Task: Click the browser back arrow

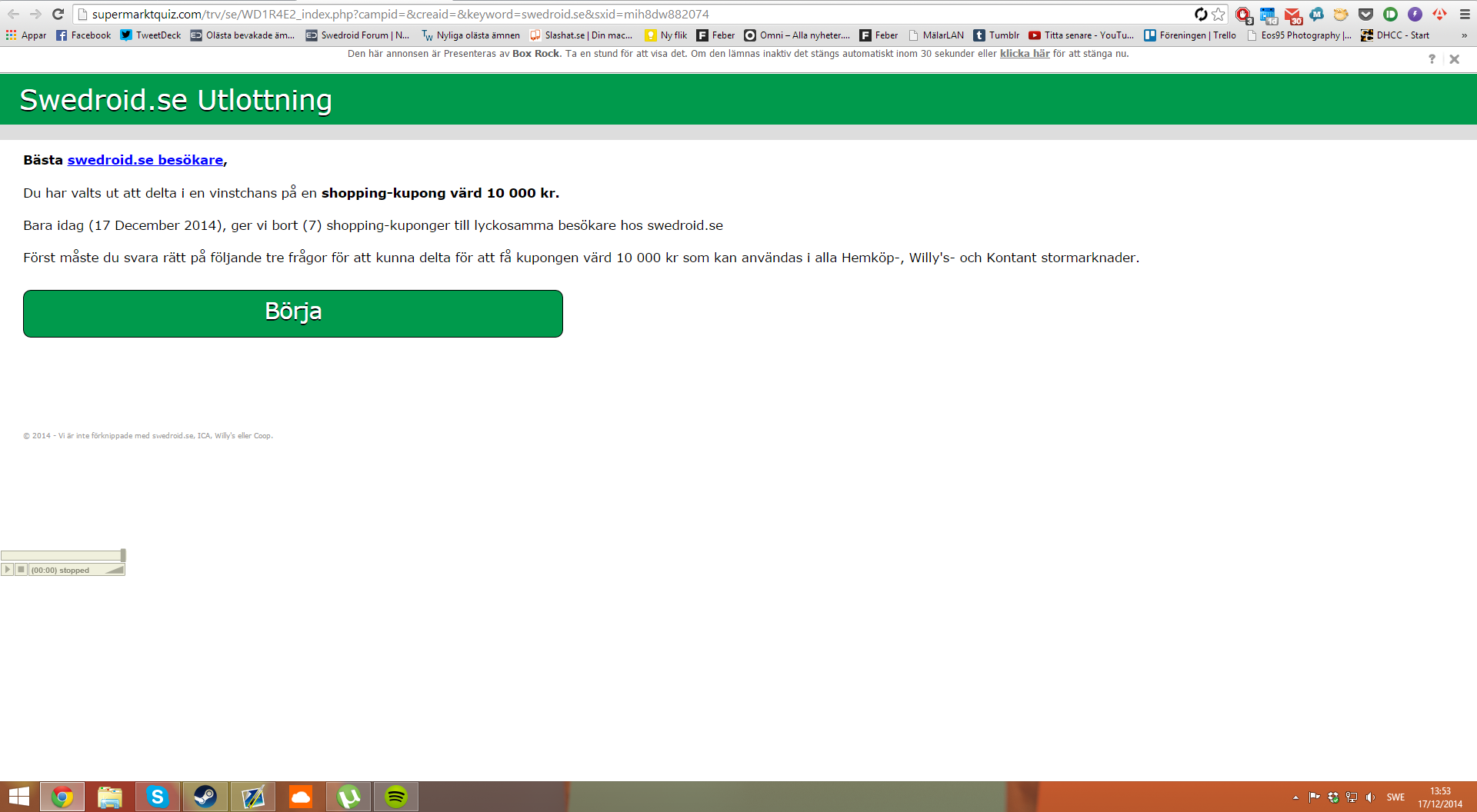Action: pyautogui.click(x=13, y=14)
